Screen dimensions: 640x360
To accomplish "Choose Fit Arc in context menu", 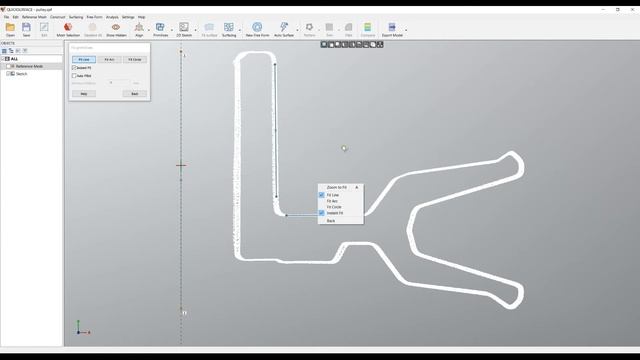I will coord(341,201).
